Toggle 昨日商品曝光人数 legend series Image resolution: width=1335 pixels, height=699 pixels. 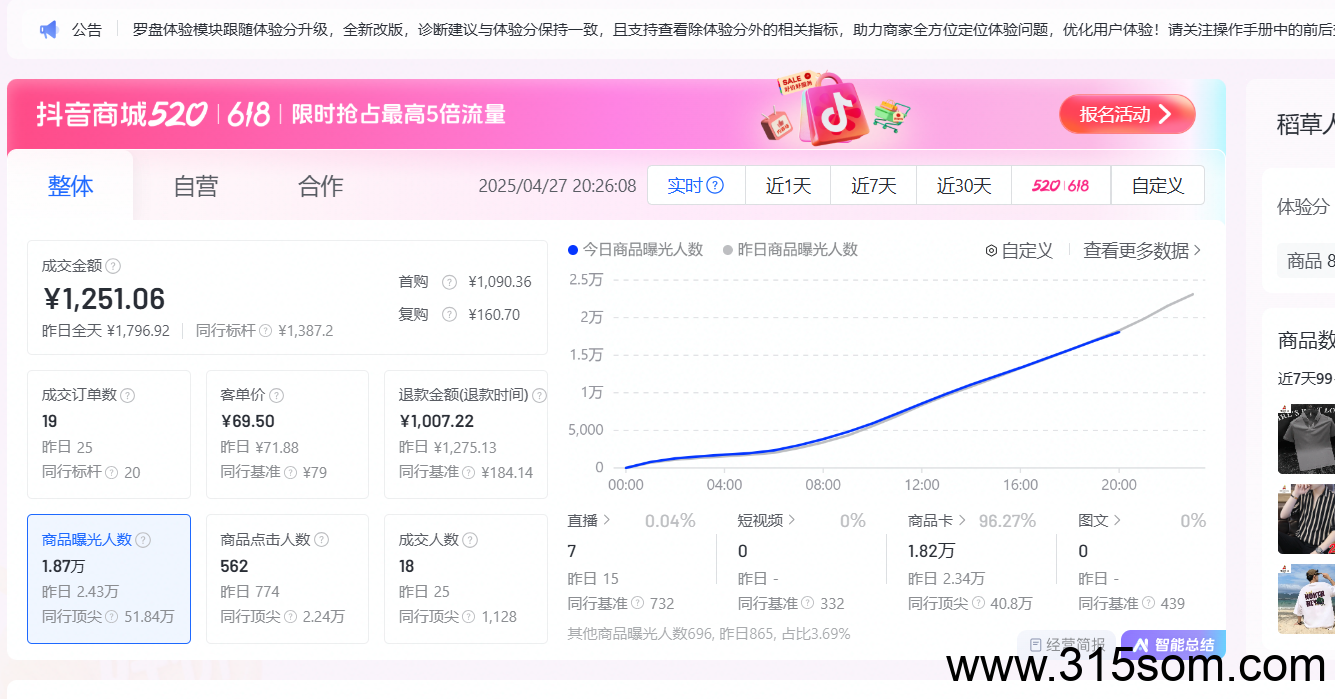pyautogui.click(x=790, y=250)
